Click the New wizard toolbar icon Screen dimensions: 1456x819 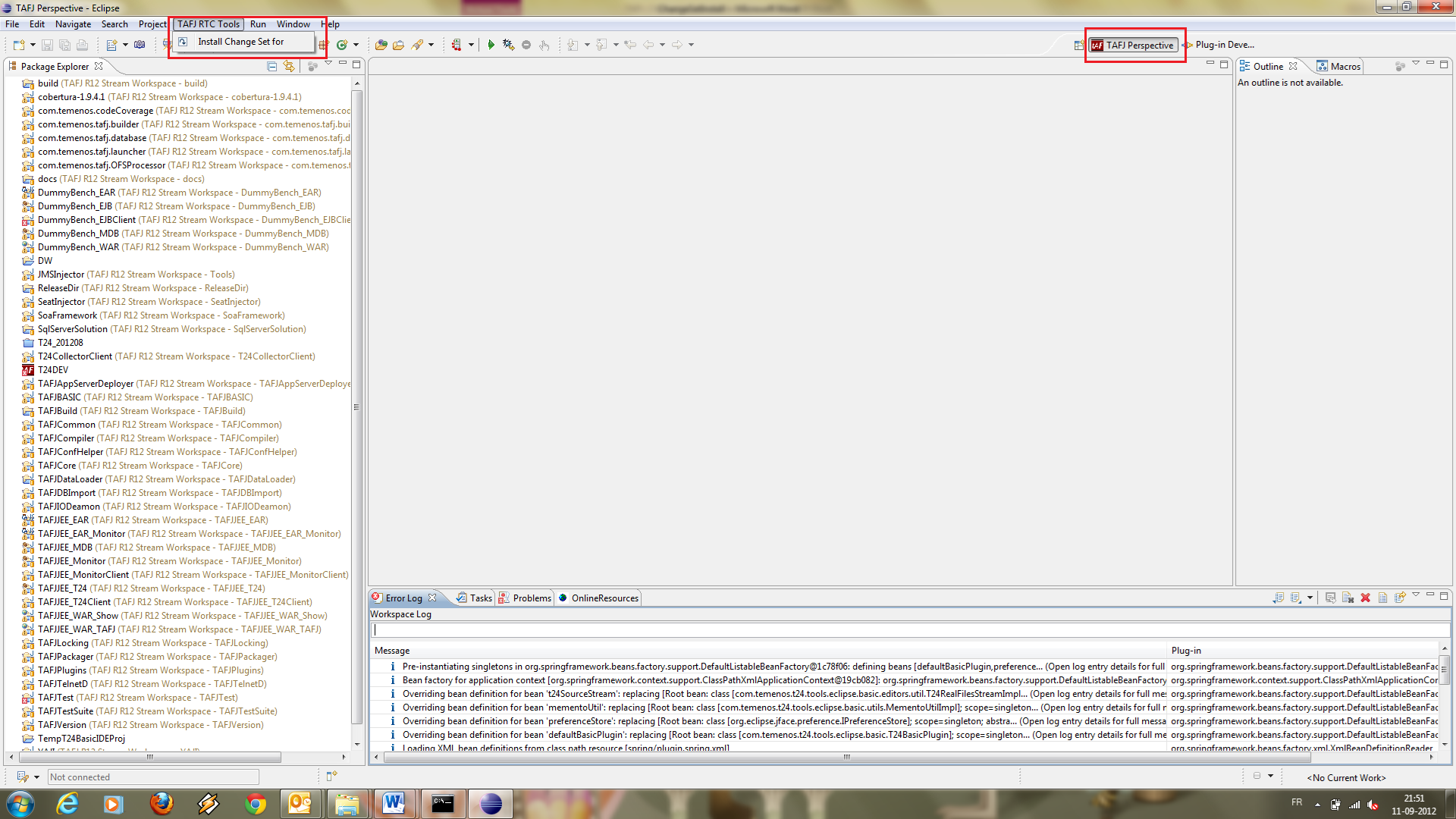point(19,45)
